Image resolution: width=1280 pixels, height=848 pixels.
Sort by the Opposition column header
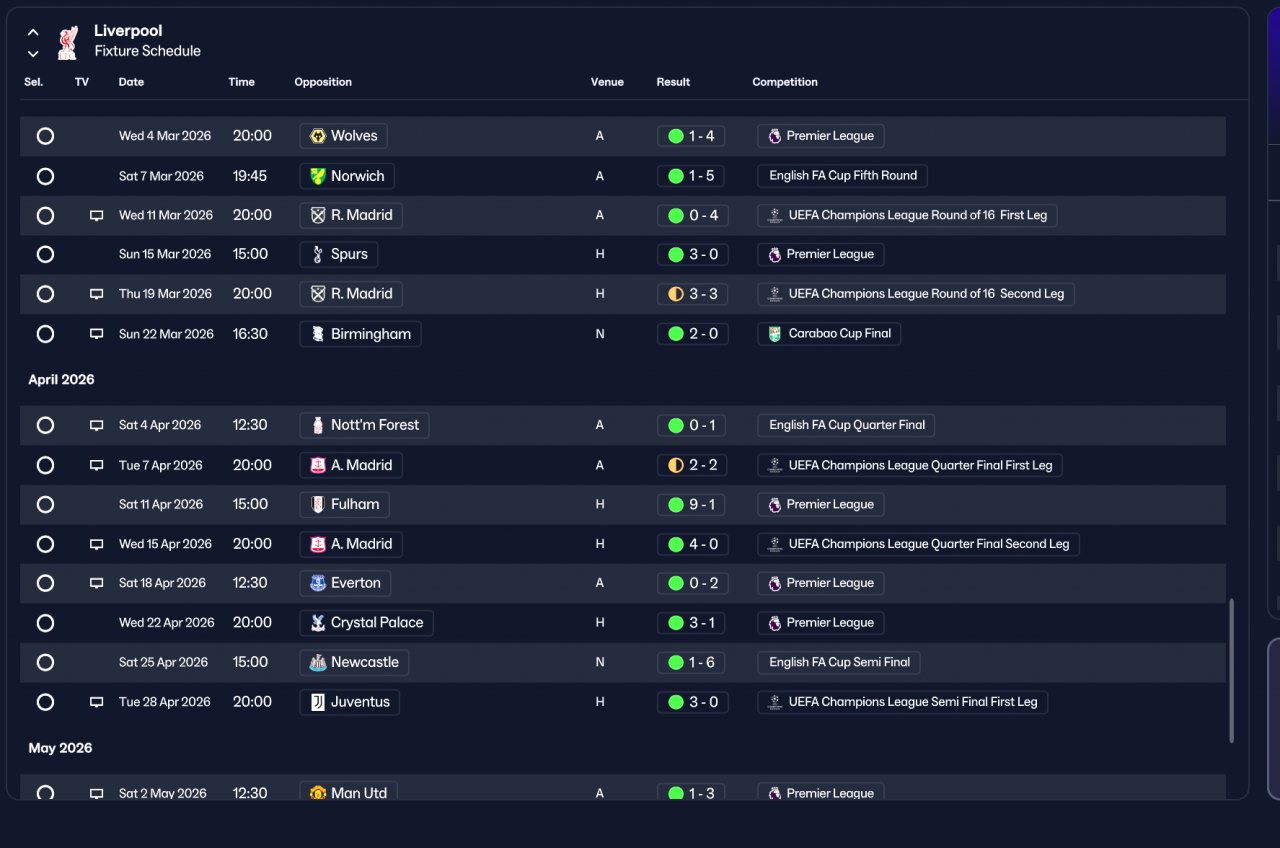[323, 82]
